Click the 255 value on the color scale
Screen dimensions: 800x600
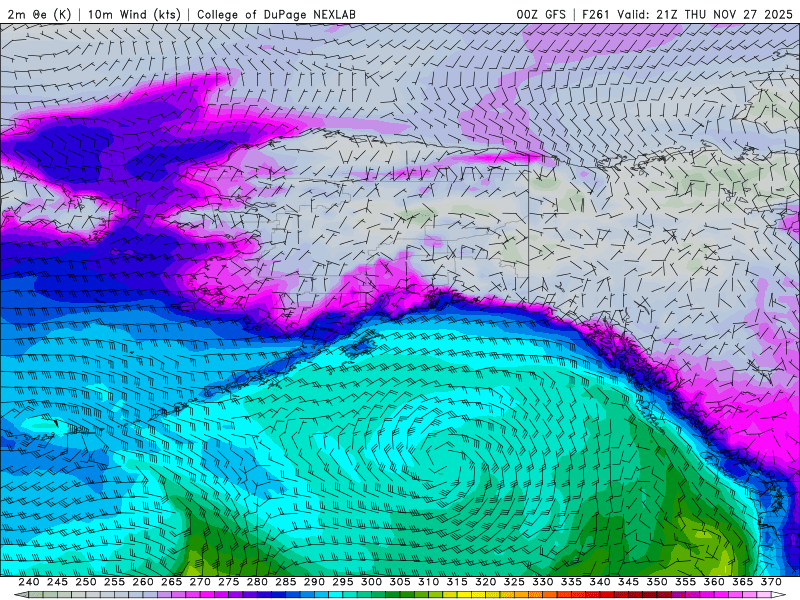[x=114, y=582]
